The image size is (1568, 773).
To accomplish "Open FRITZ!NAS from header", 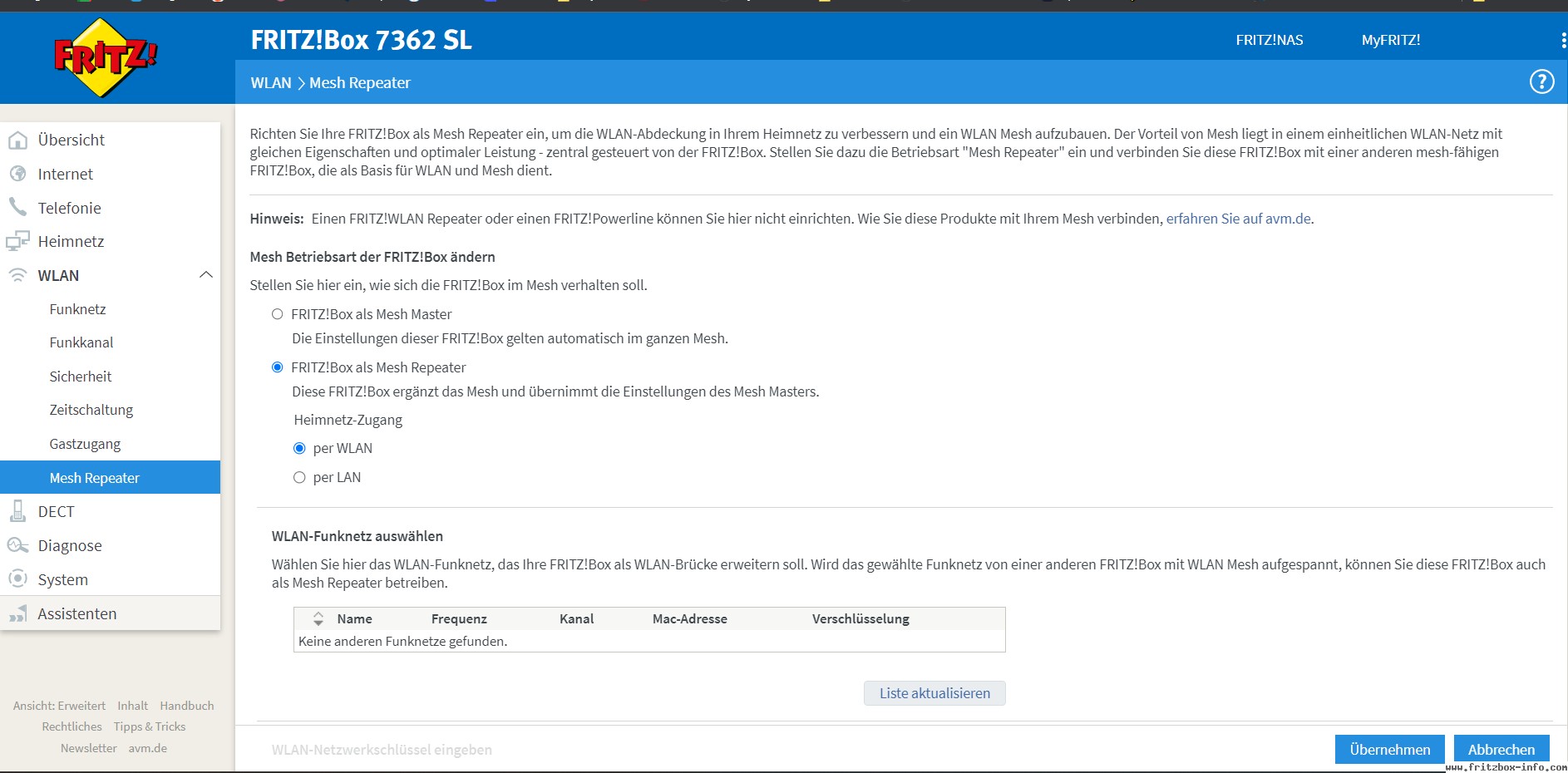I will pyautogui.click(x=1270, y=40).
